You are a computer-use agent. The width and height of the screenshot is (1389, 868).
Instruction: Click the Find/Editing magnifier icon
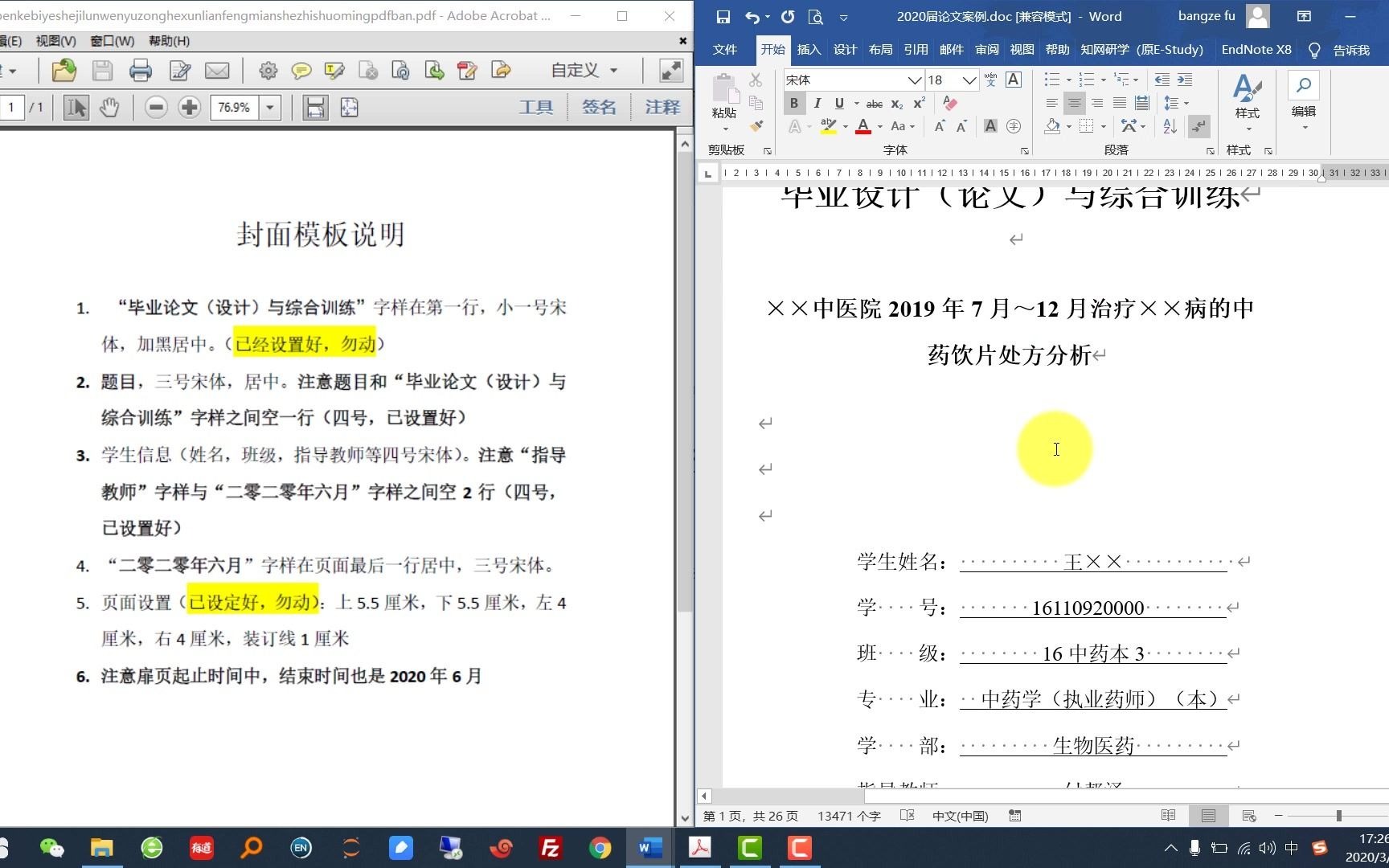coord(1303,85)
